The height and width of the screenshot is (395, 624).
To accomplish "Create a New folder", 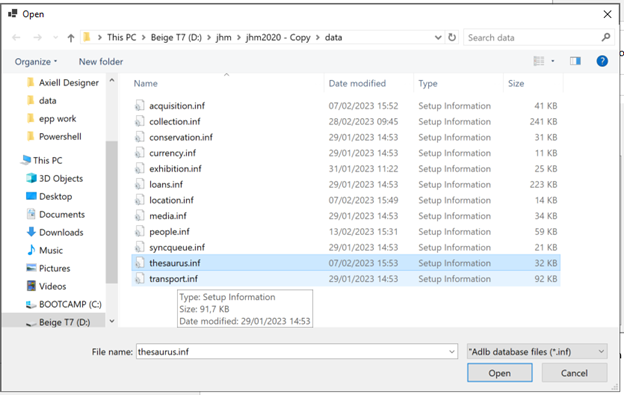I will (x=101, y=62).
